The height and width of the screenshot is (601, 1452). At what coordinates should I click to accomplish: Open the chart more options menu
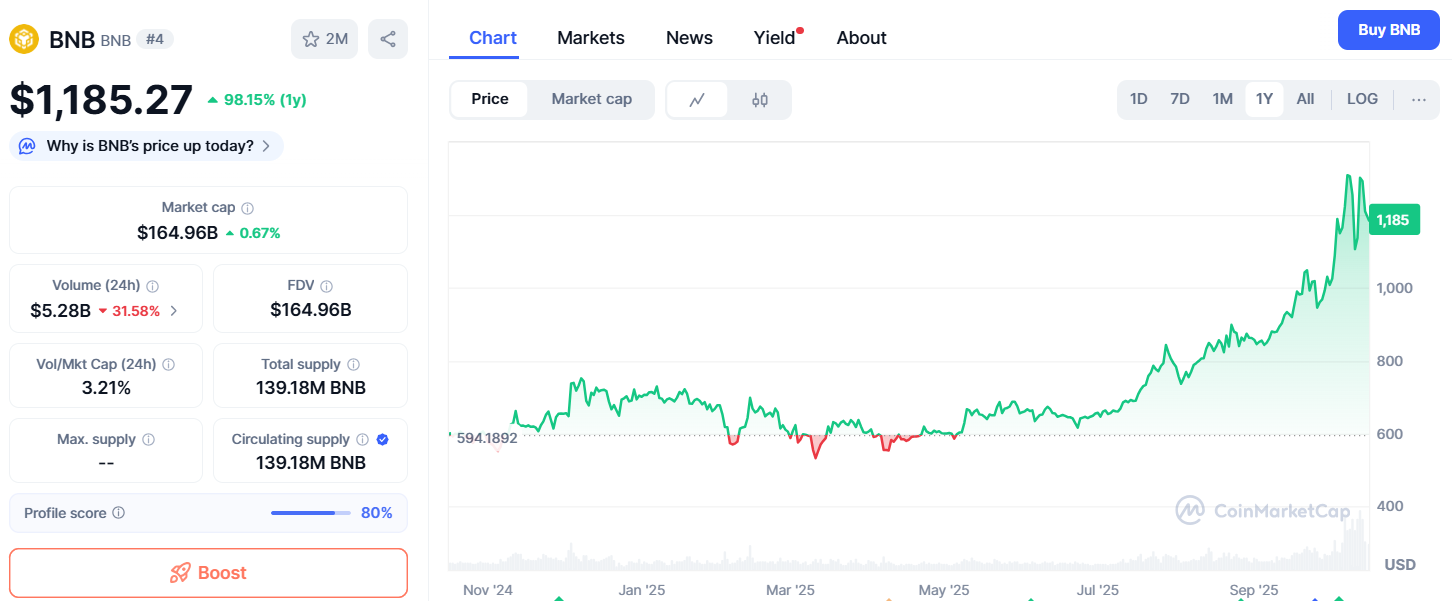coord(1418,99)
